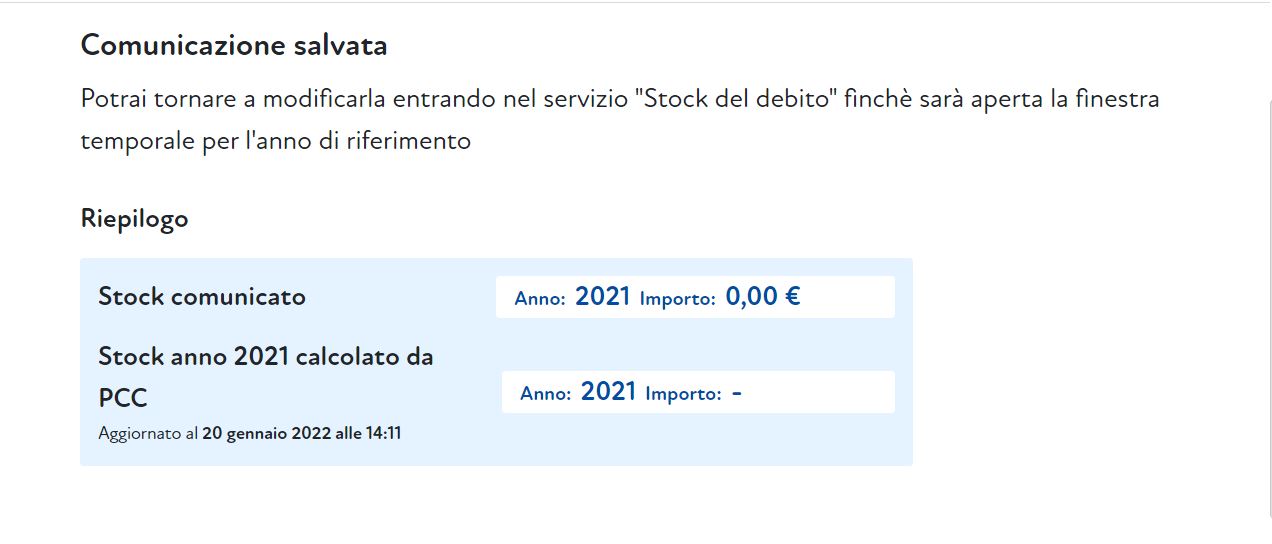
Task: Click the "Aggiornato al" update note
Action: pos(148,434)
